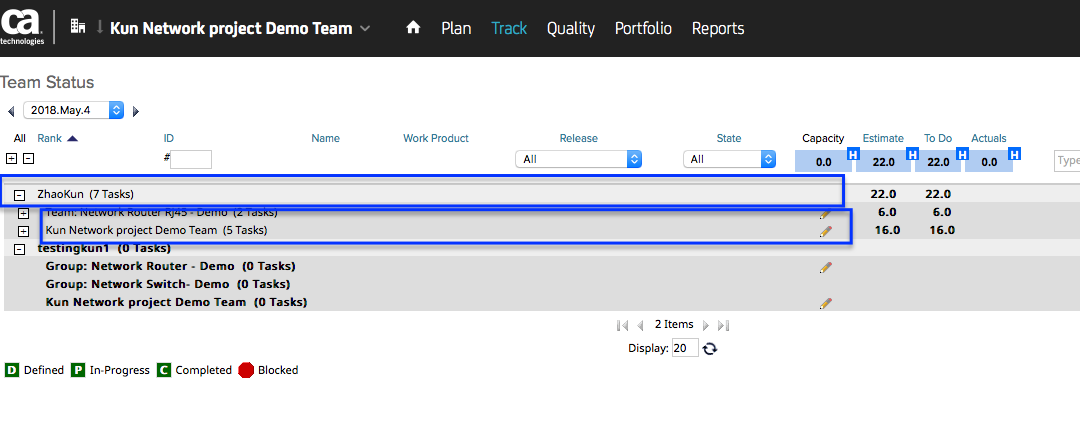Expand the Kun Network project Demo Team row
This screenshot has width=1080, height=423.
coord(24,231)
